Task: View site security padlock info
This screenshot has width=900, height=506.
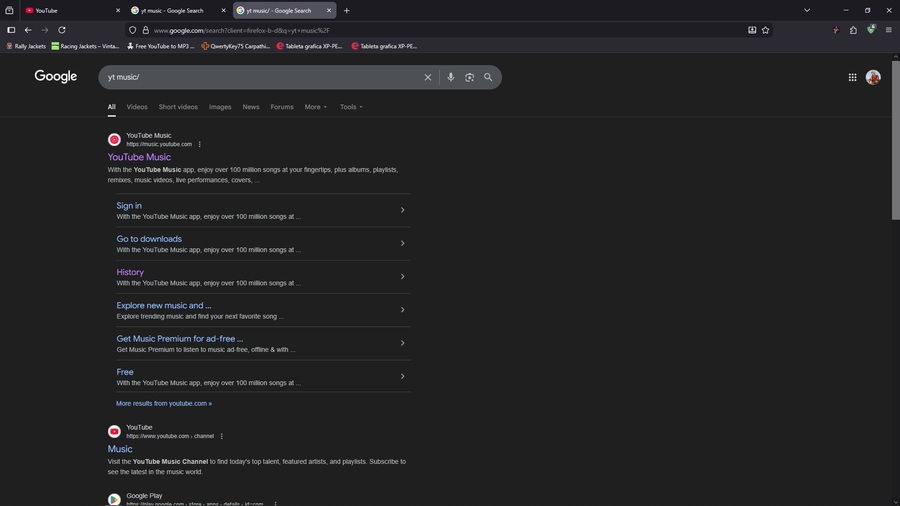Action: tap(146, 30)
